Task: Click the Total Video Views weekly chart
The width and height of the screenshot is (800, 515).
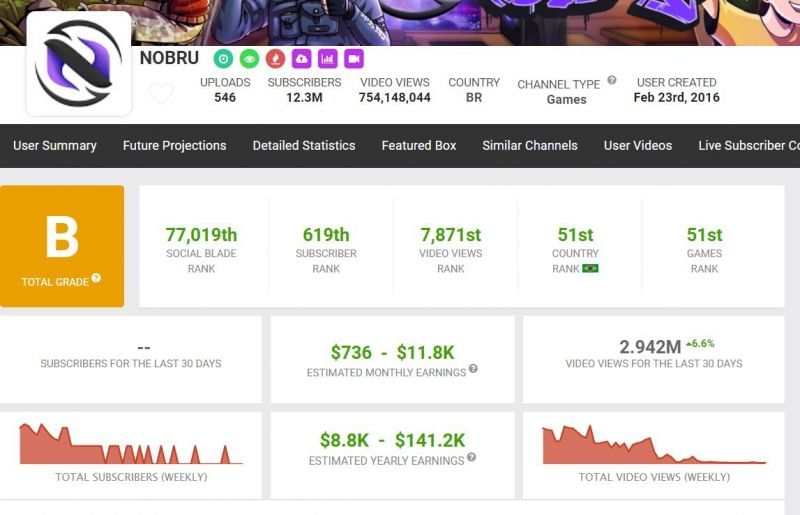Action: [x=653, y=445]
